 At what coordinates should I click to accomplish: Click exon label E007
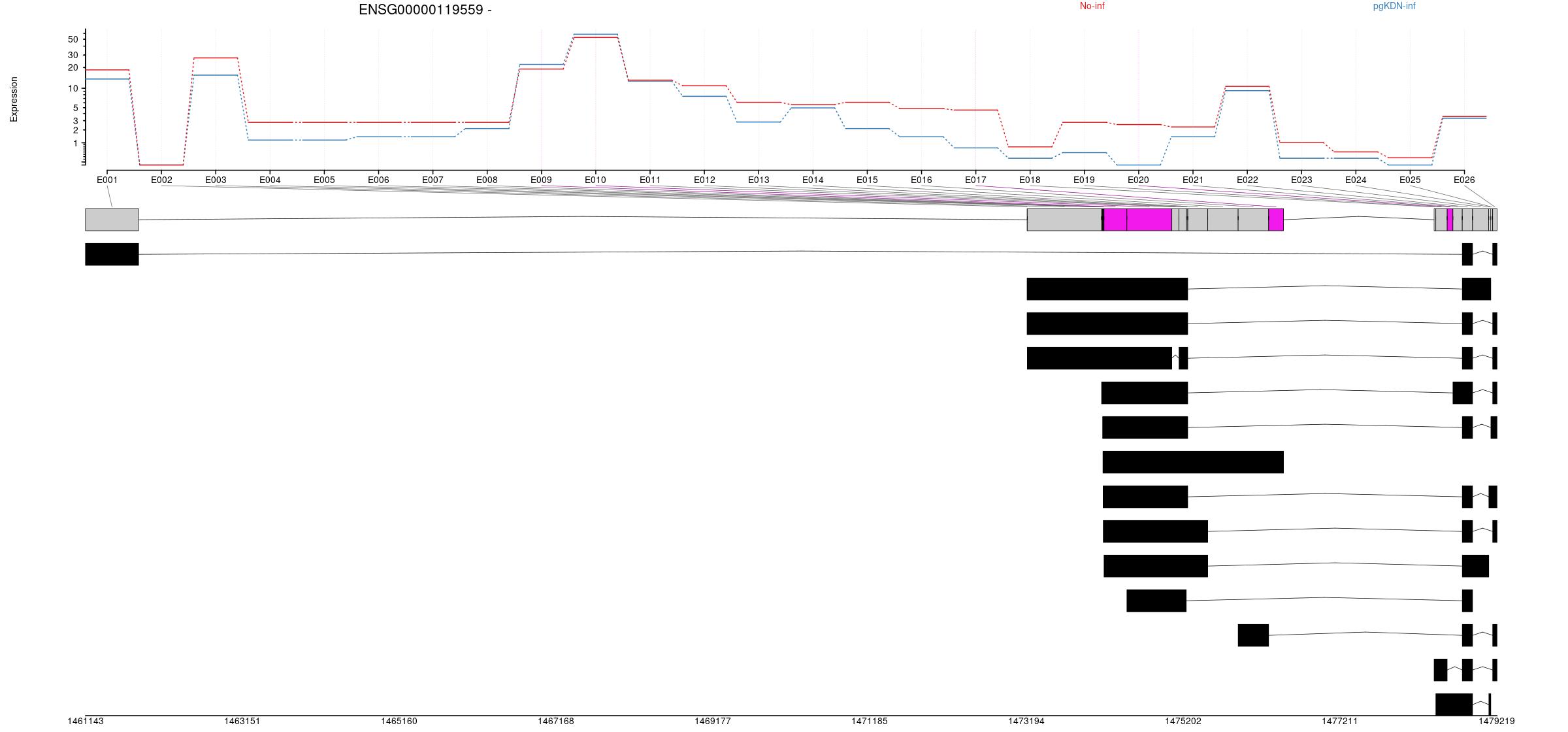433,180
